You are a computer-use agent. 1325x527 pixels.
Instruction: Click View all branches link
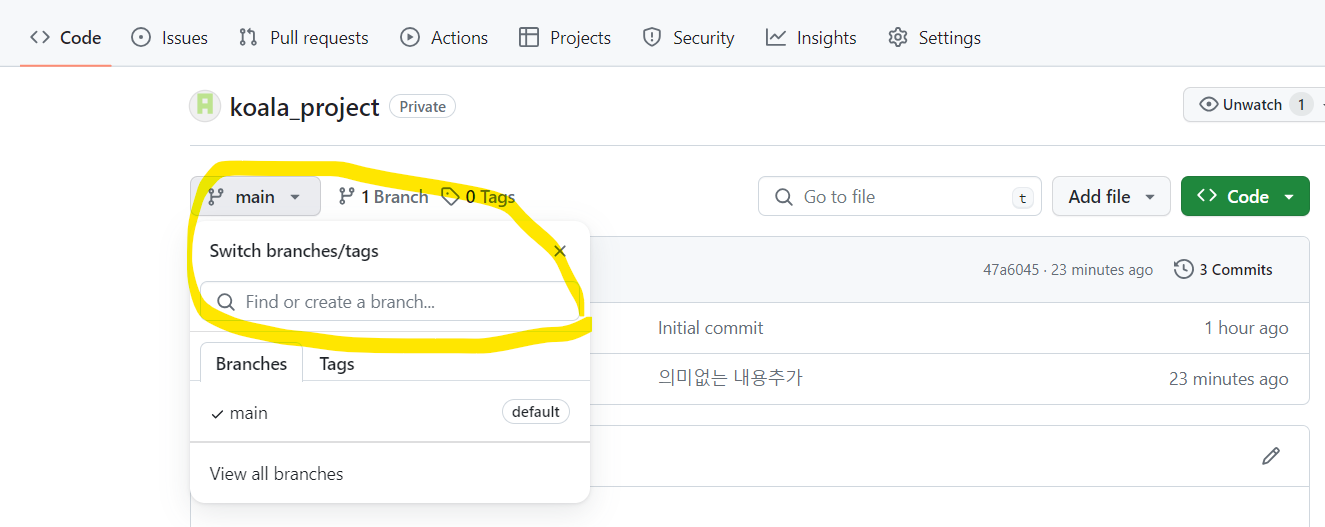click(x=276, y=474)
